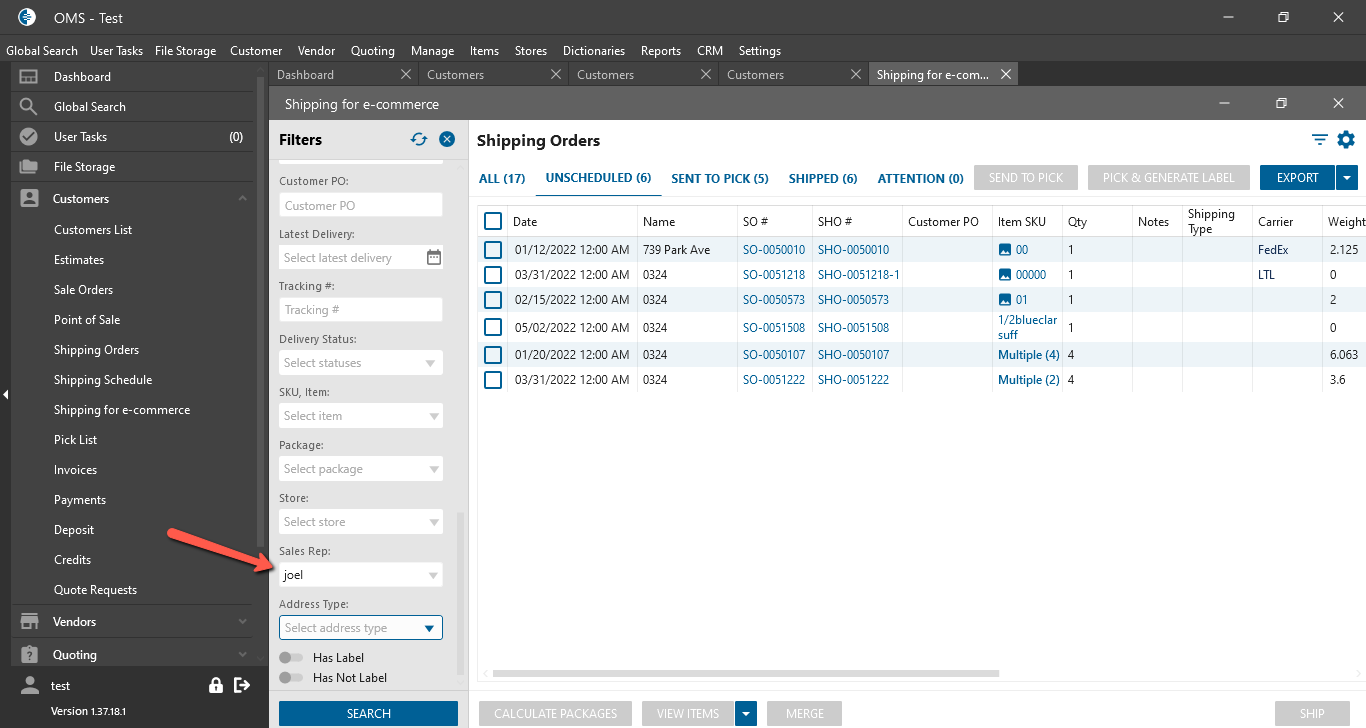Click the filter lines icon in header
This screenshot has width=1366, height=728.
coord(1320,140)
